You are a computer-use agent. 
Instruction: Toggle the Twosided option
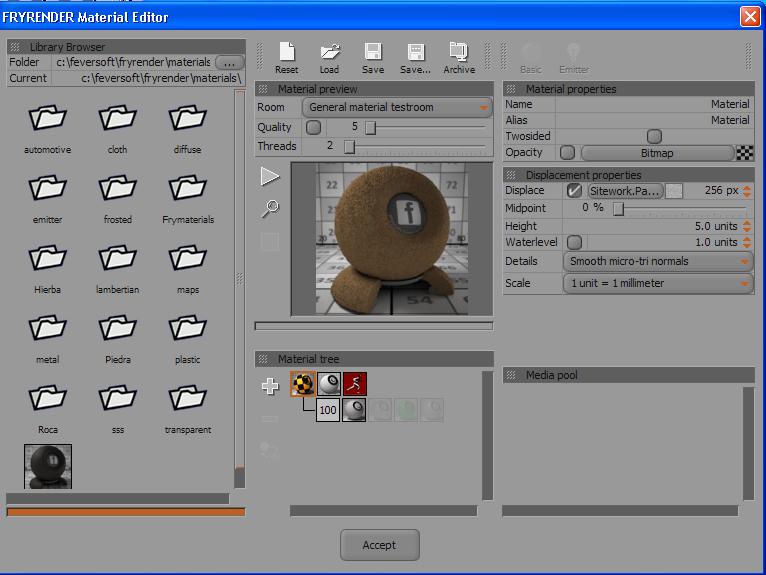point(654,136)
